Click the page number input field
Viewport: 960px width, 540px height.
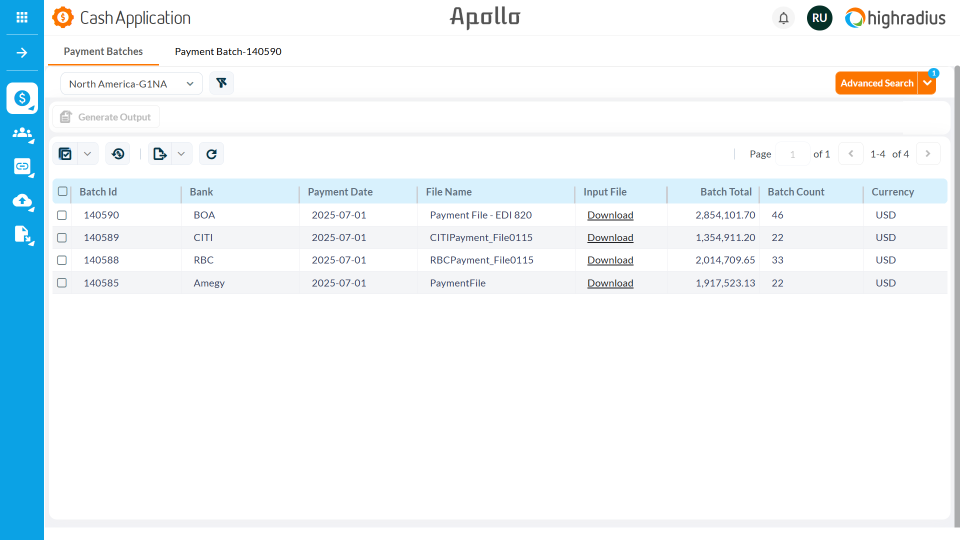(792, 154)
